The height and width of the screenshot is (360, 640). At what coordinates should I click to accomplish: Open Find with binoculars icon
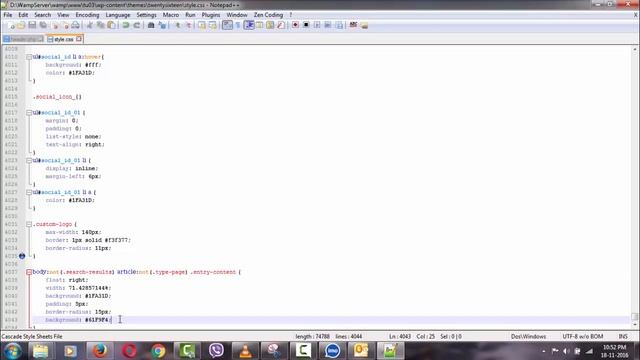pyautogui.click(x=151, y=25)
